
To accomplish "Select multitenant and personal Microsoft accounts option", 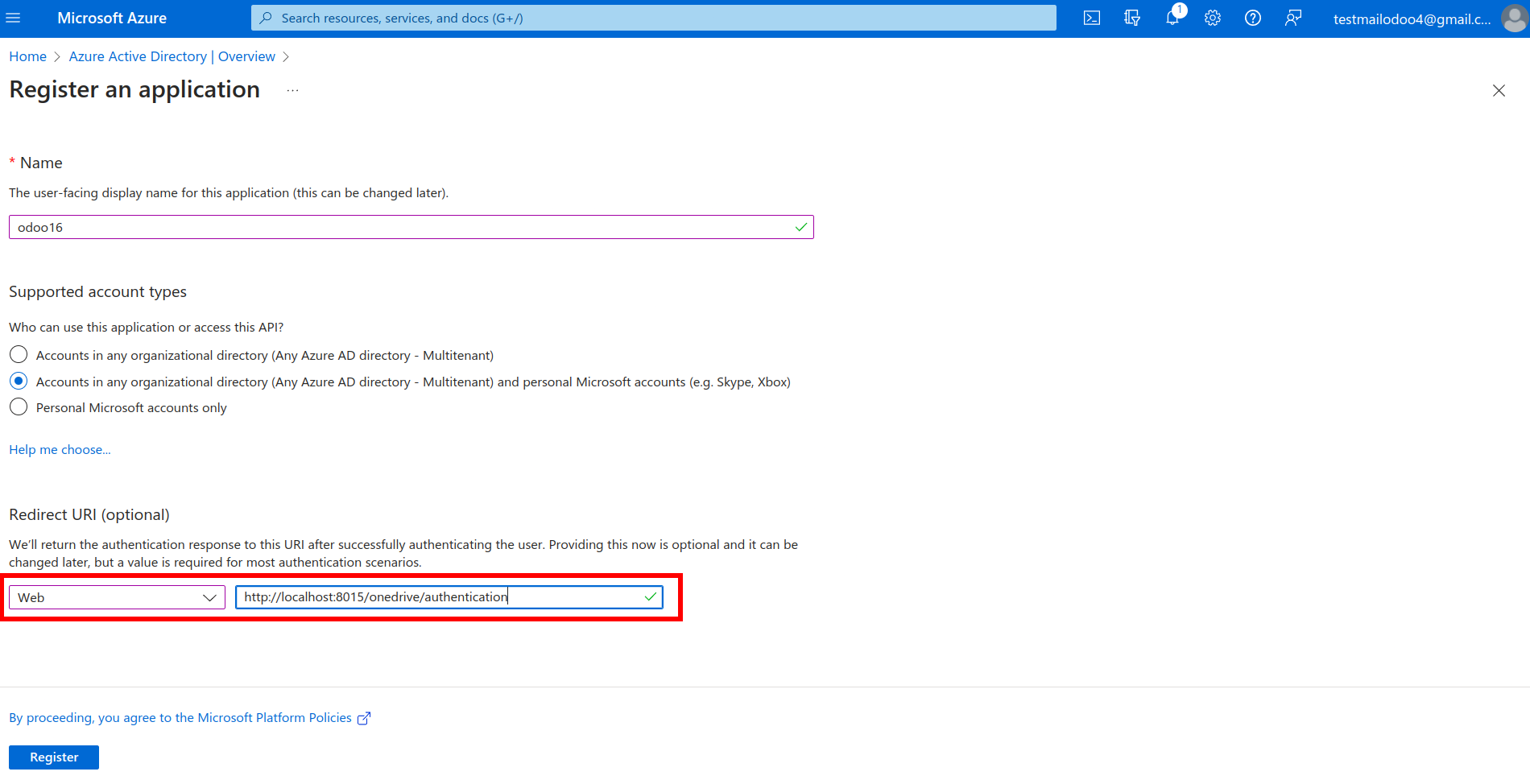I will tap(19, 381).
